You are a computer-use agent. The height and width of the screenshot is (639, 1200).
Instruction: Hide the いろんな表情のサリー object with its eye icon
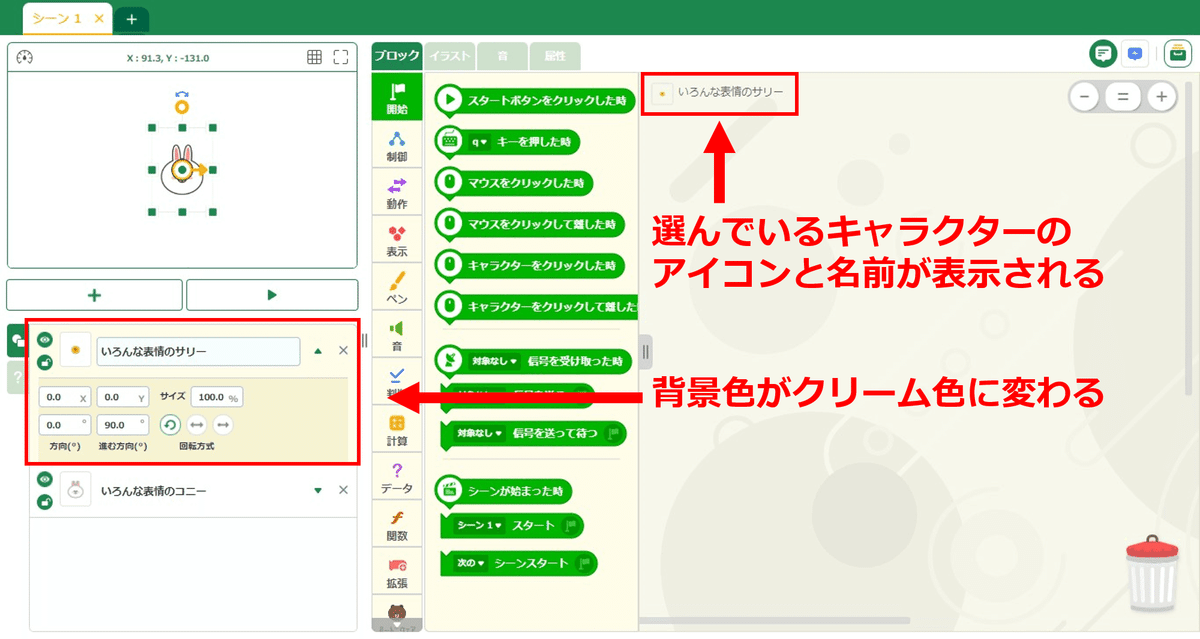tap(45, 341)
